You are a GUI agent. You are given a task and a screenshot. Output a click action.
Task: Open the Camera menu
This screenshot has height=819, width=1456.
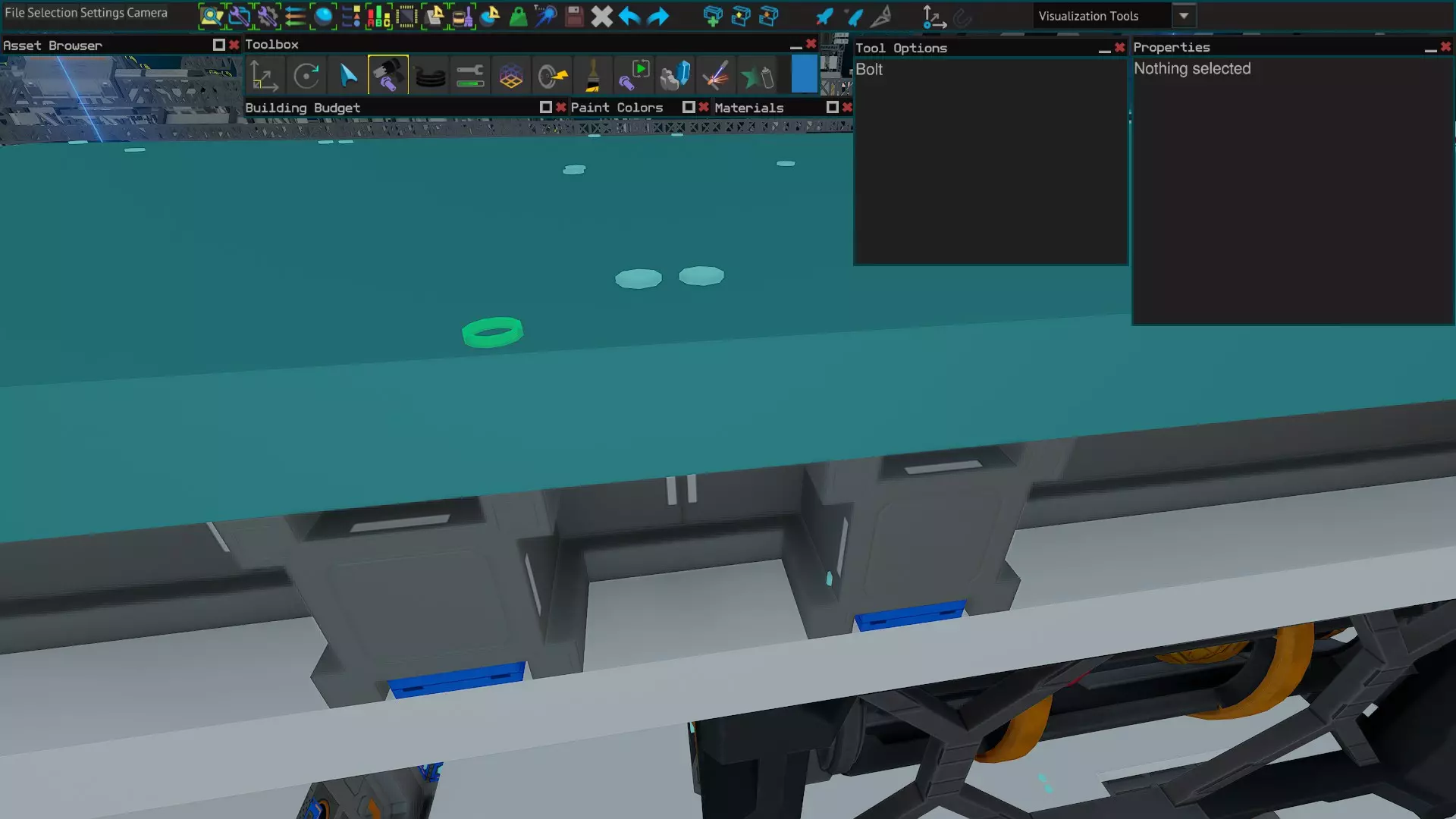[x=147, y=13]
